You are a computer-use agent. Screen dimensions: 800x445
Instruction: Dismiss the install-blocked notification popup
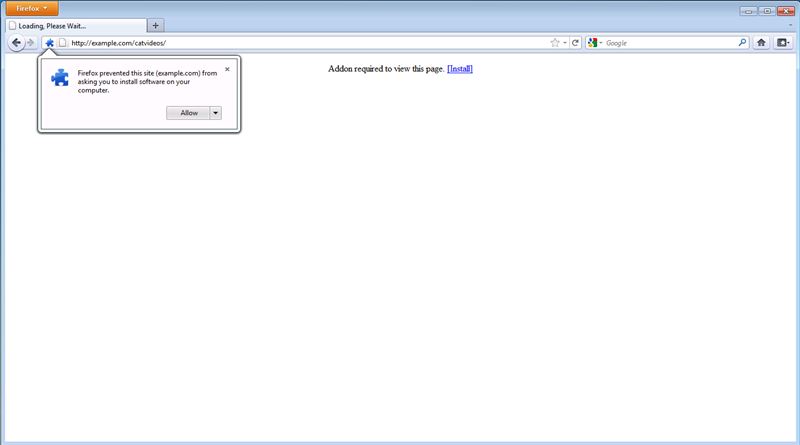pyautogui.click(x=227, y=69)
